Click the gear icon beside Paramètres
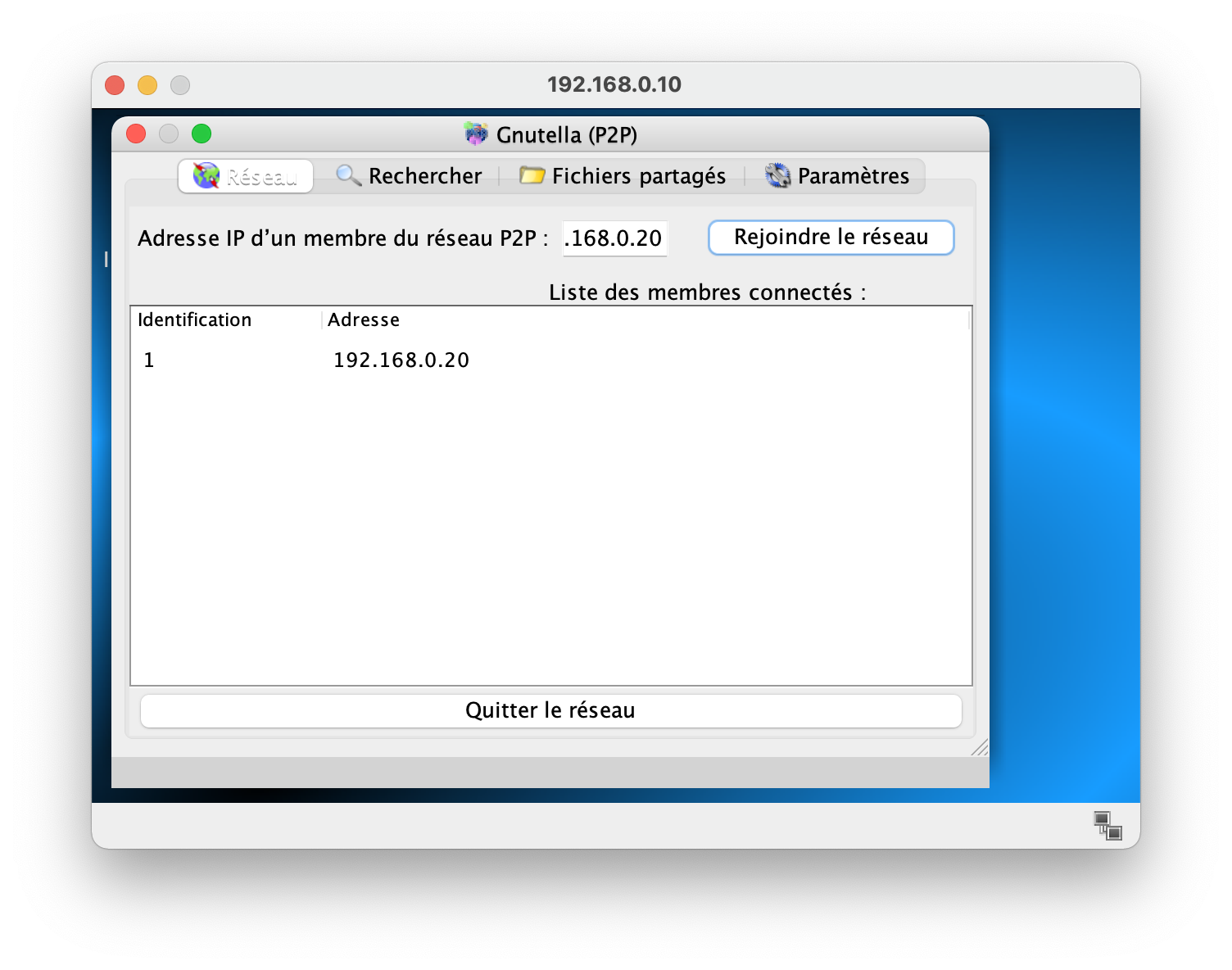The width and height of the screenshot is (1232, 970). [x=777, y=175]
